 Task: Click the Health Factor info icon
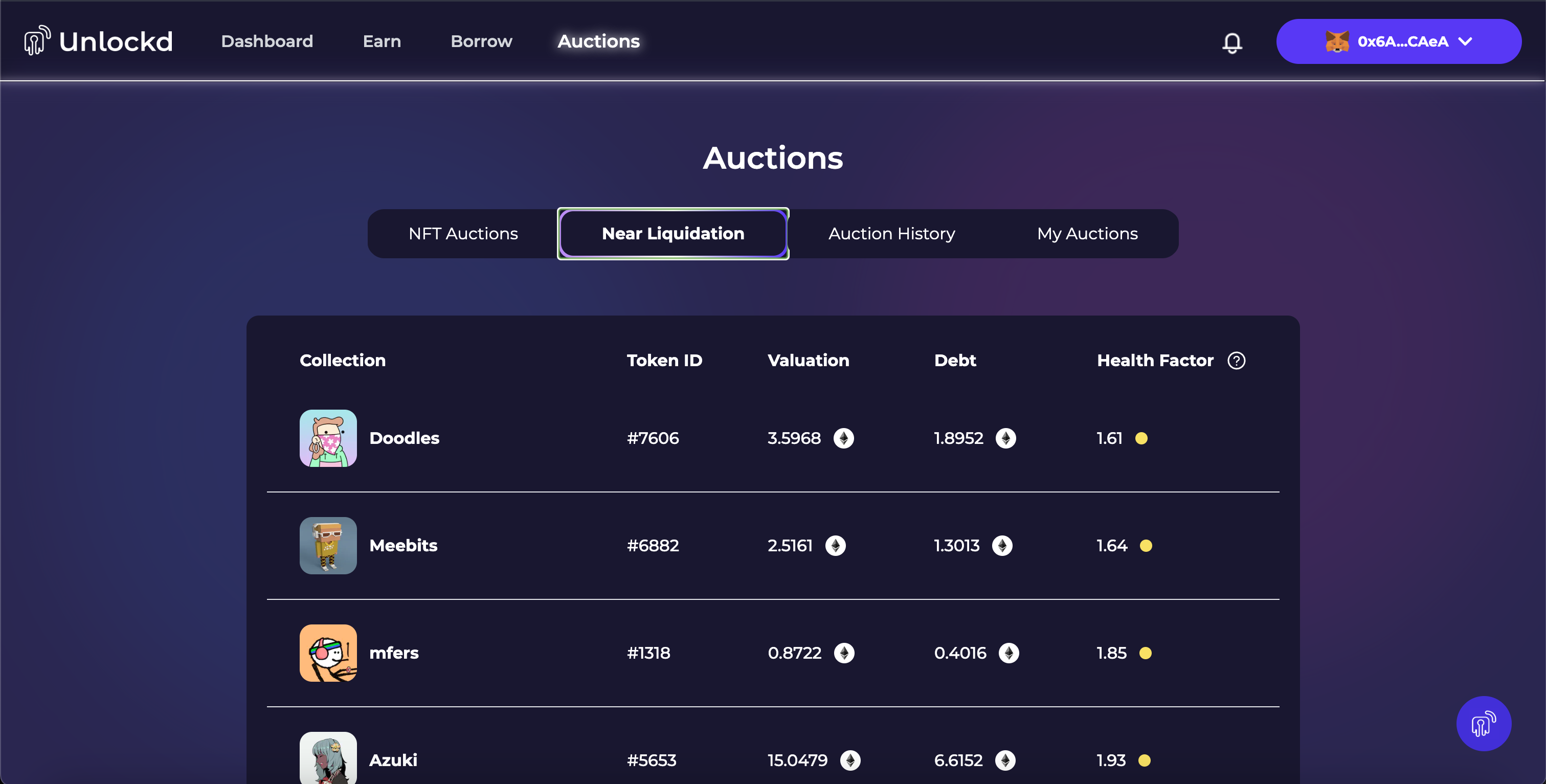pyautogui.click(x=1236, y=360)
